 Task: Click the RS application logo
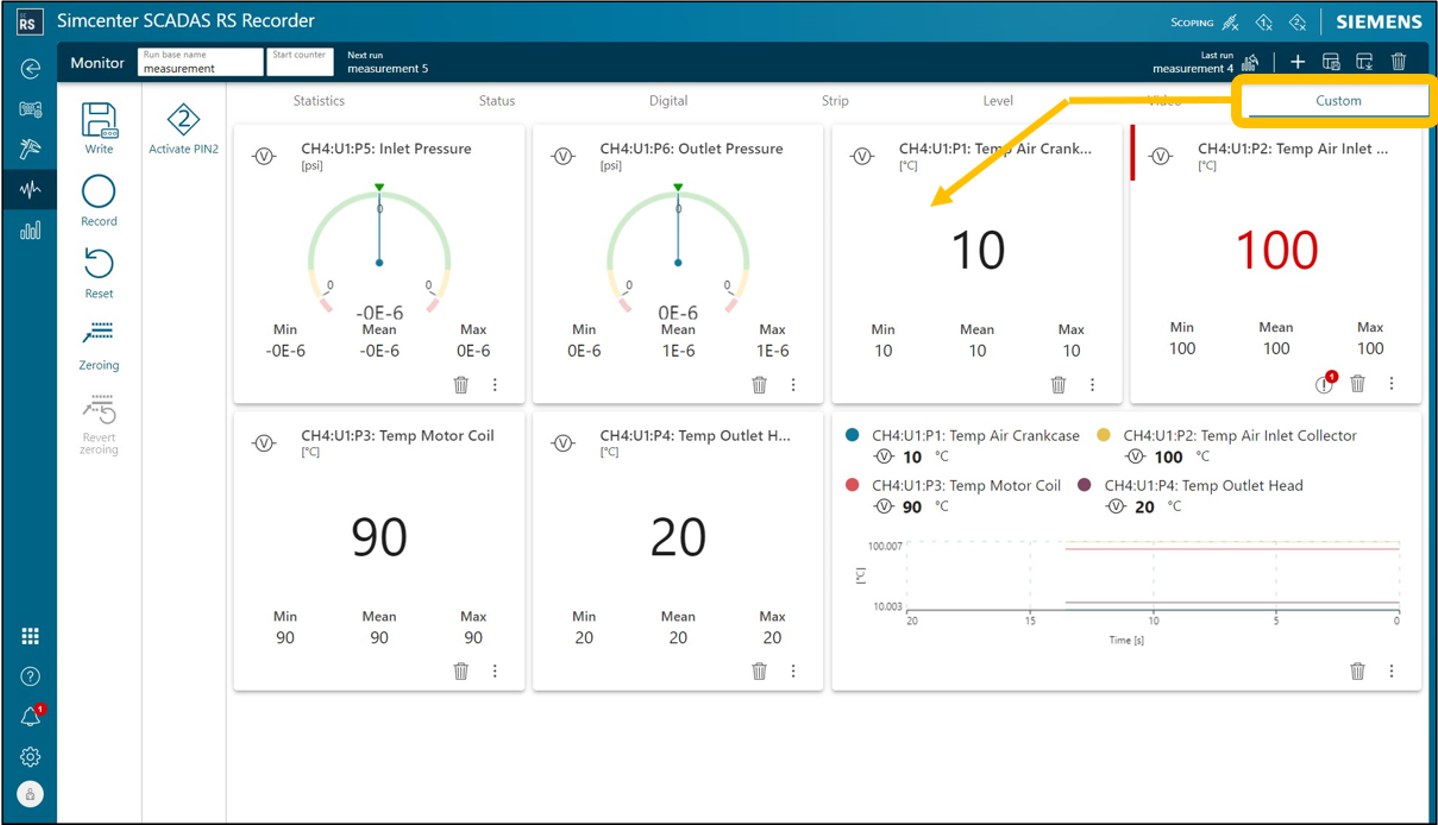(30, 22)
